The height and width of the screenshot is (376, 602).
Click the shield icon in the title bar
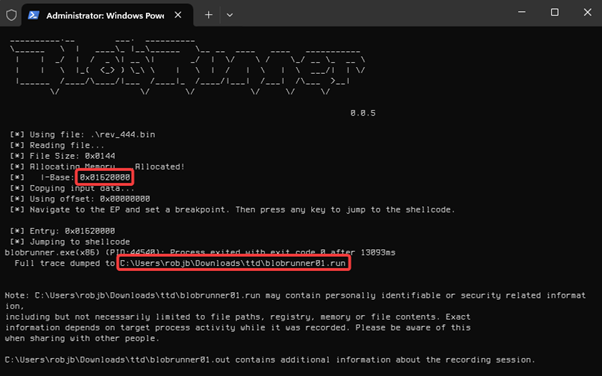(x=12, y=15)
